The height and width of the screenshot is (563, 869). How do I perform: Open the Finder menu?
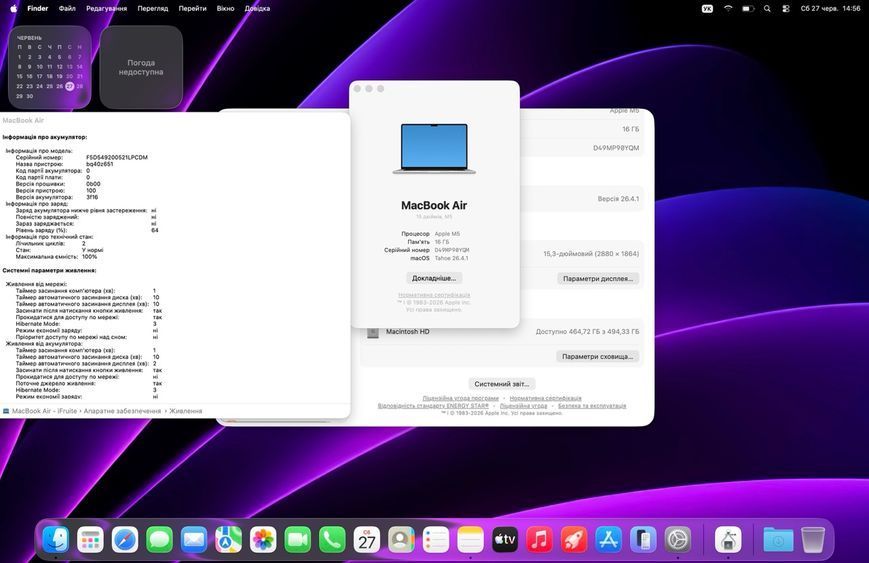pyautogui.click(x=38, y=8)
